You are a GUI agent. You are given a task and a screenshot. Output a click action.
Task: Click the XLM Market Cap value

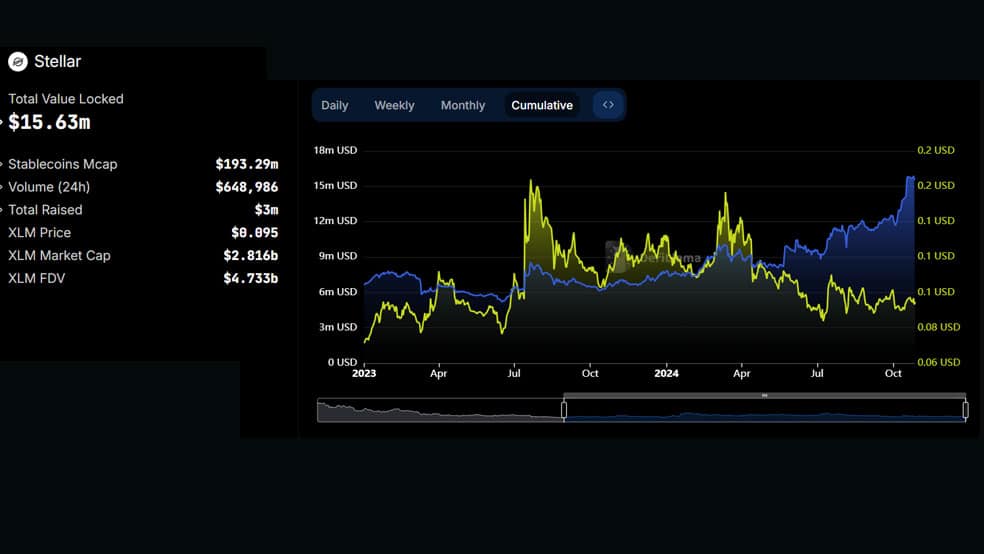click(250, 255)
